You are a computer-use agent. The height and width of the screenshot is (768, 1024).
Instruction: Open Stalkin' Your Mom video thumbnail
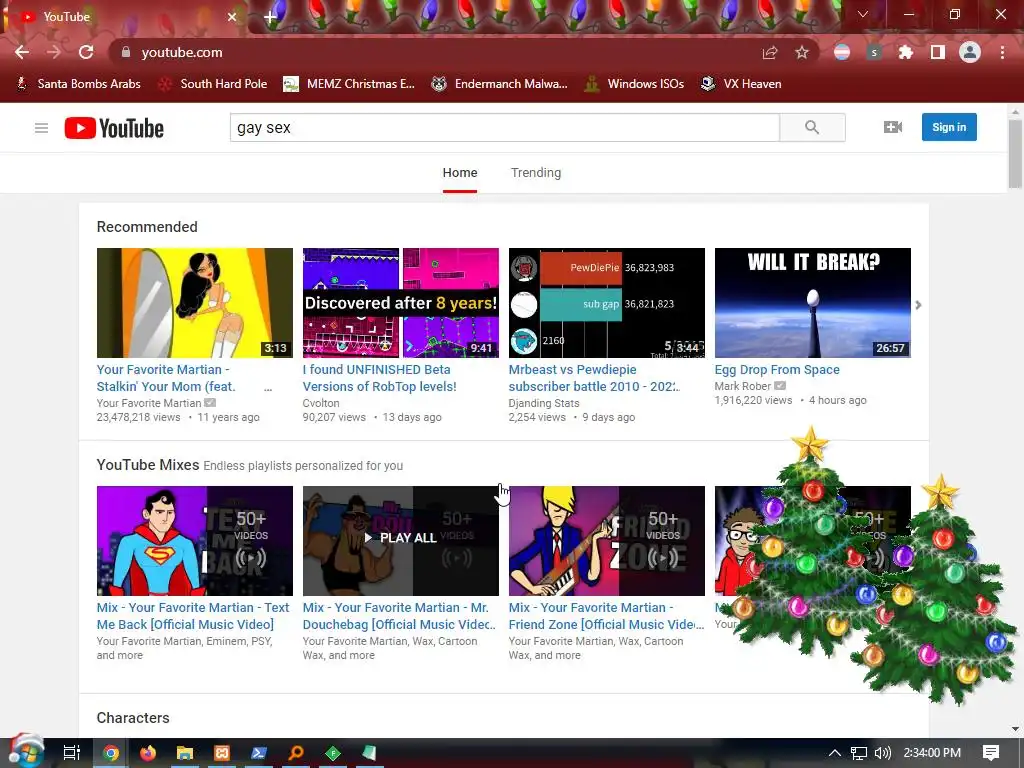pos(195,303)
